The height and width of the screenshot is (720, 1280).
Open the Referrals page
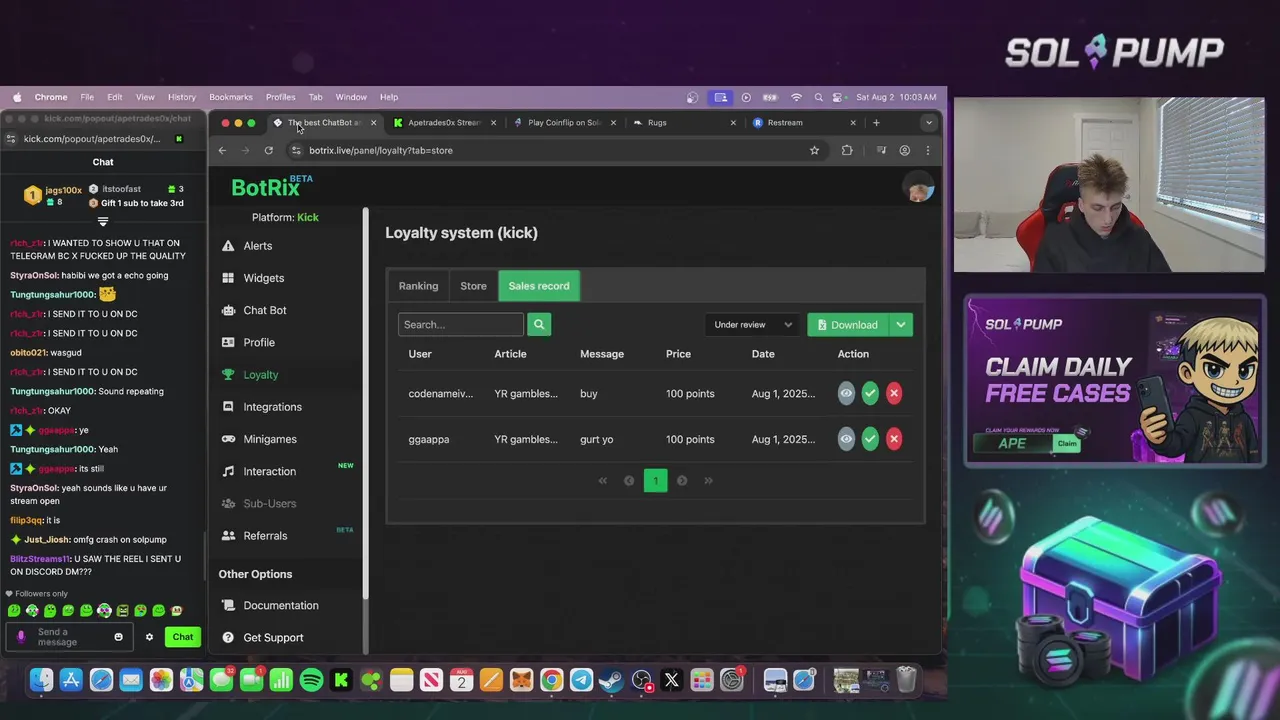pyautogui.click(x=254, y=536)
